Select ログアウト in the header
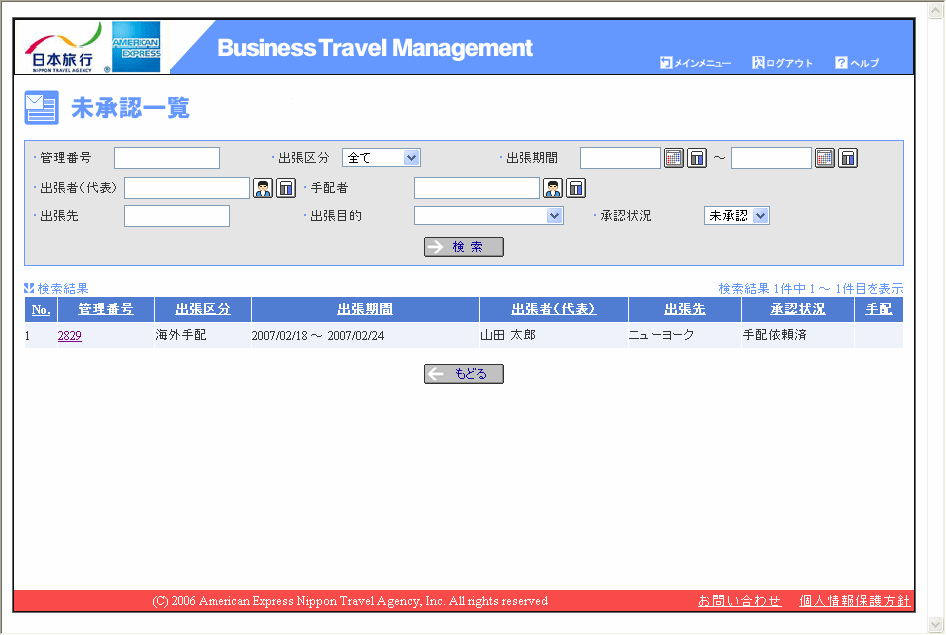The height and width of the screenshot is (635, 946). [789, 63]
